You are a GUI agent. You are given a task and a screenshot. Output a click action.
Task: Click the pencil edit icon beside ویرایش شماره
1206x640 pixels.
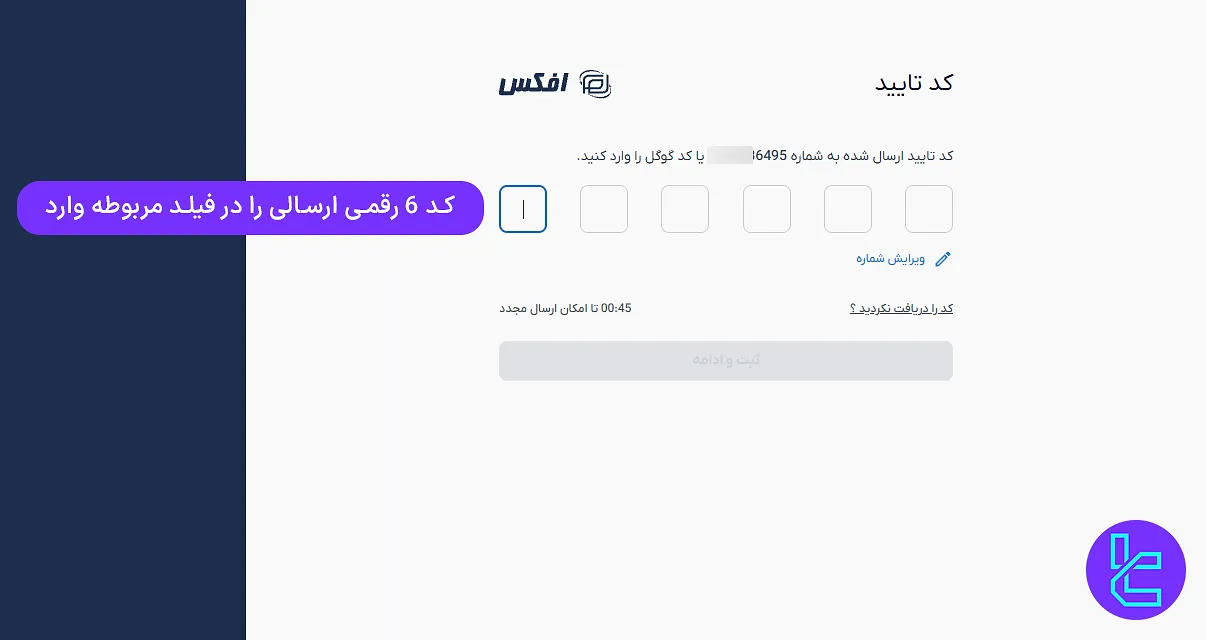coord(942,258)
